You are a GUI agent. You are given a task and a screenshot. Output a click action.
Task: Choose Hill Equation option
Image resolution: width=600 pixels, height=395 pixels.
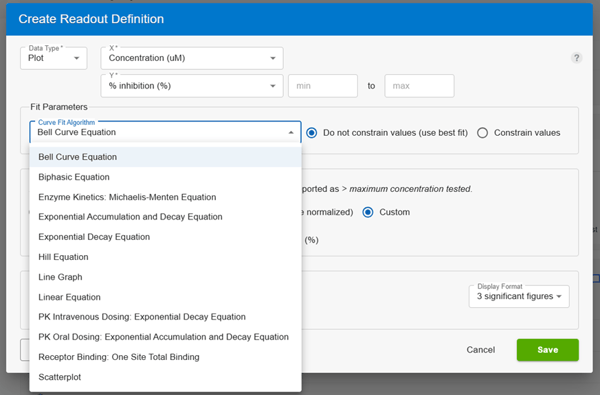click(165, 257)
